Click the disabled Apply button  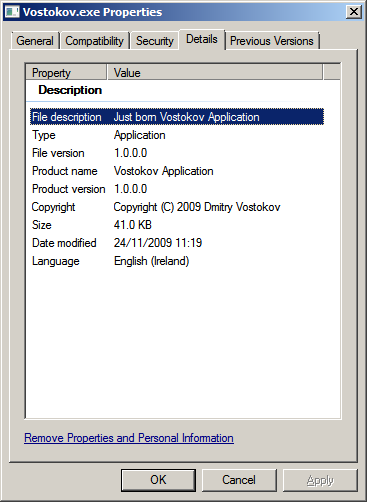coord(320,480)
